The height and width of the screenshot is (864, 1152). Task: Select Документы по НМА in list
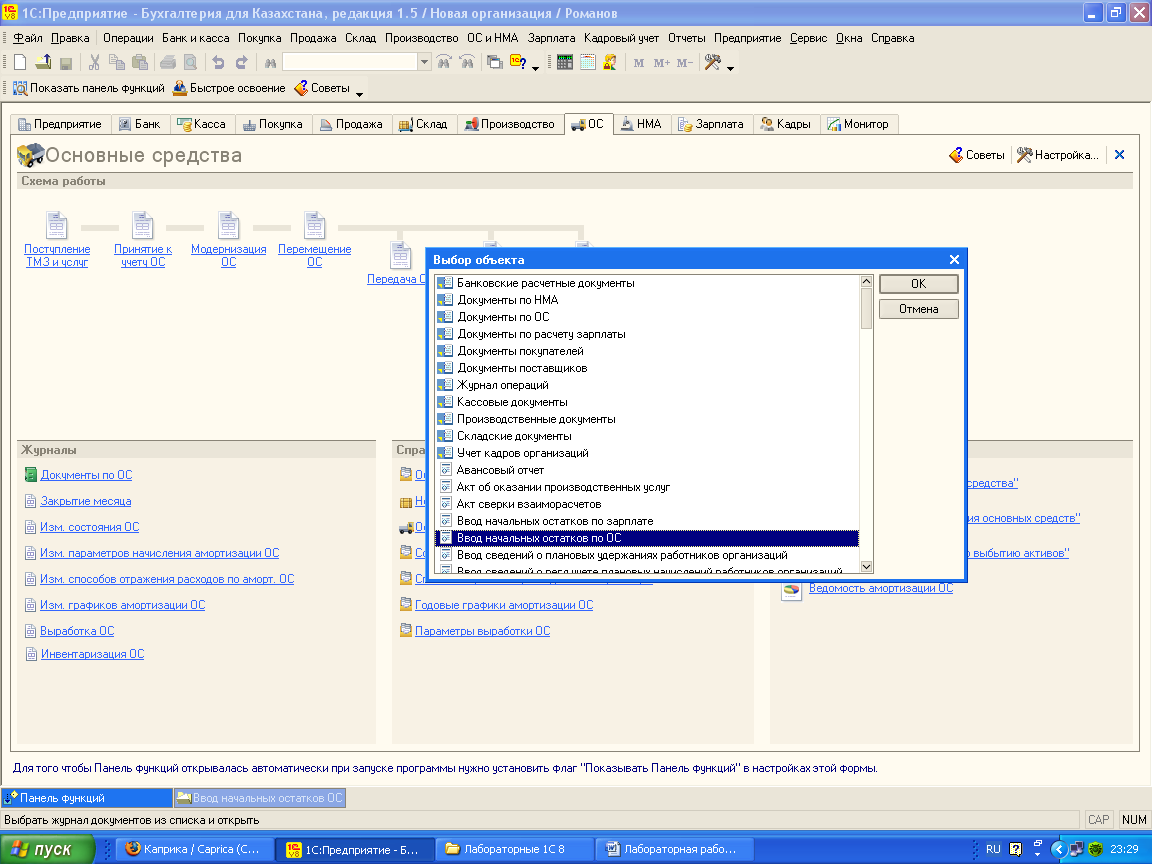coord(647,300)
